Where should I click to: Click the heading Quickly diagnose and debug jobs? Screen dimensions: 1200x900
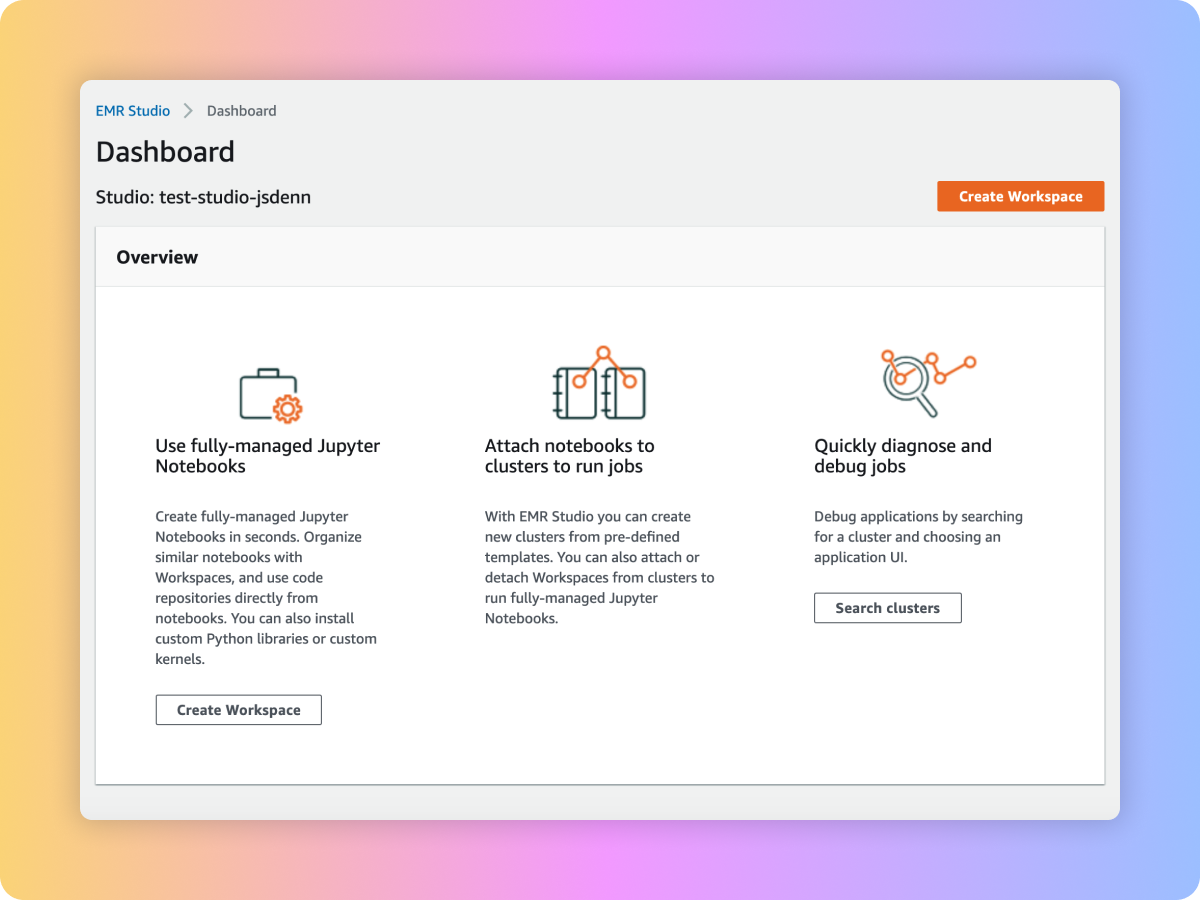[903, 456]
